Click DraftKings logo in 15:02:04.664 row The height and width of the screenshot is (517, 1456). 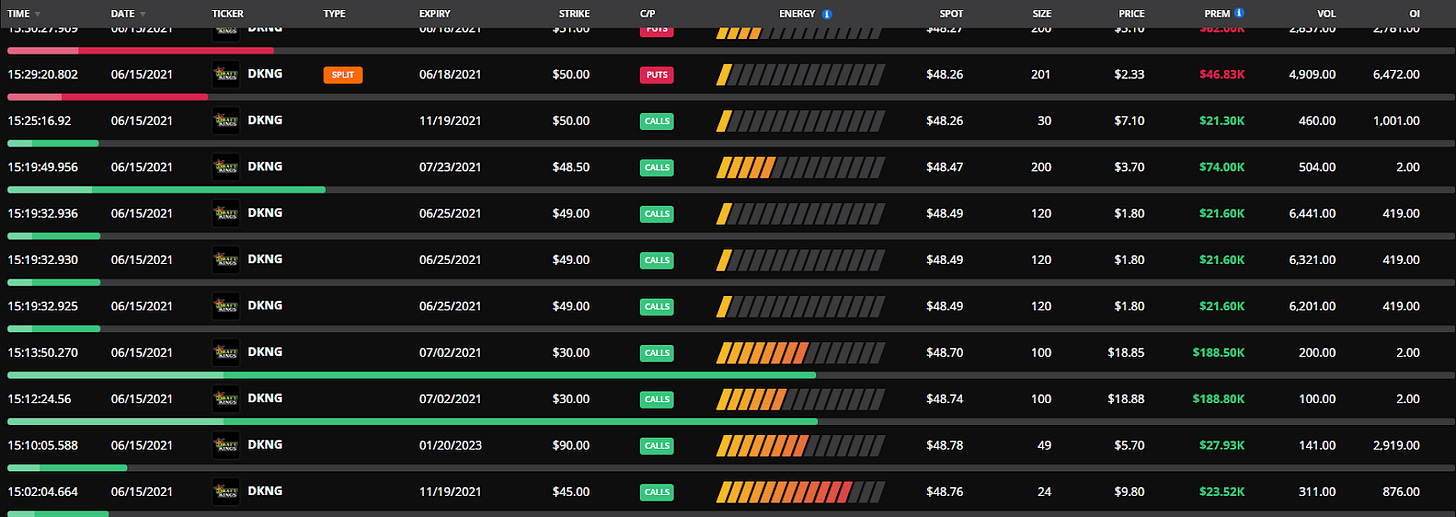pos(226,491)
